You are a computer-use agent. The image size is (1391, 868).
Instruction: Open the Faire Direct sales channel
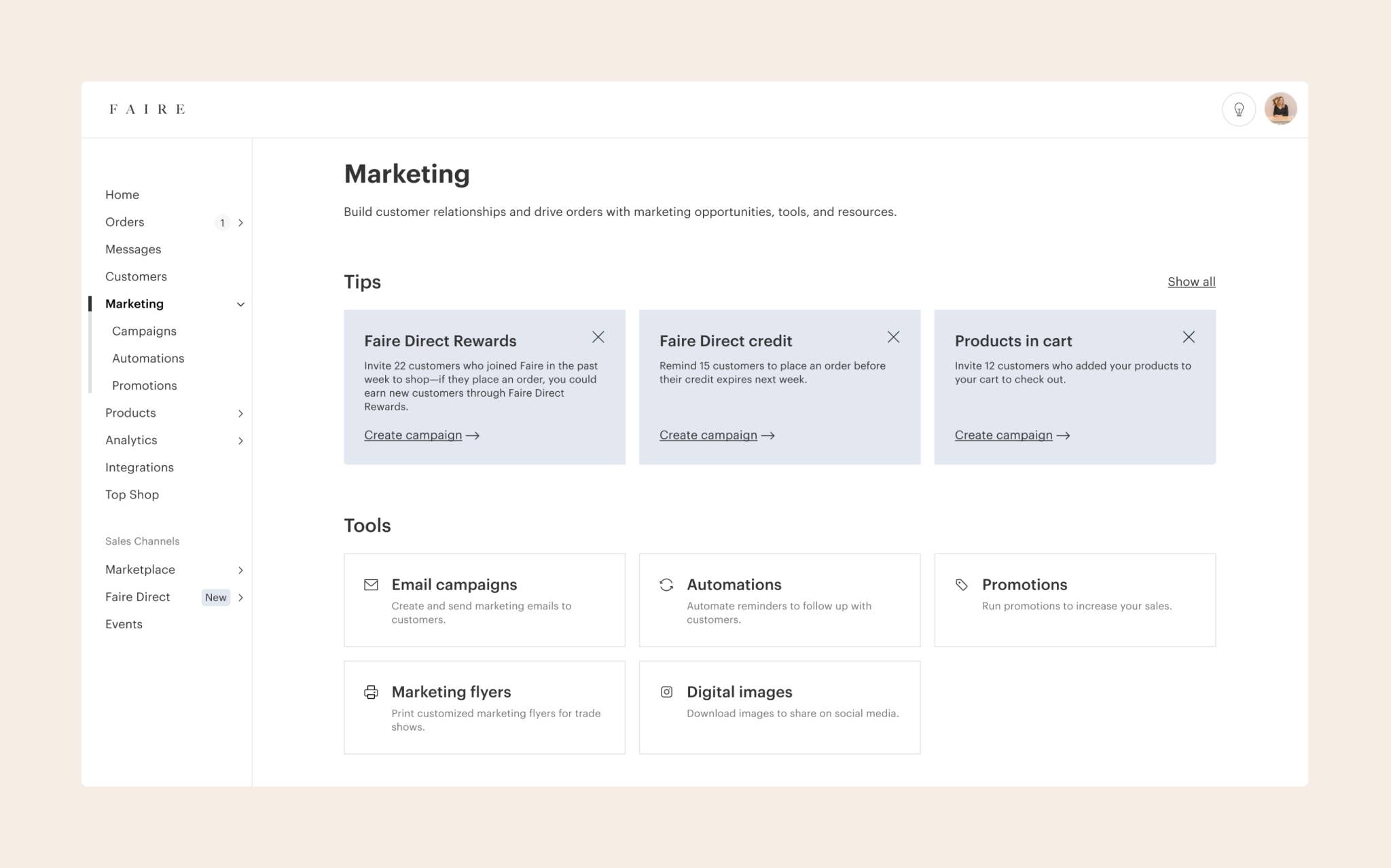[x=138, y=597]
